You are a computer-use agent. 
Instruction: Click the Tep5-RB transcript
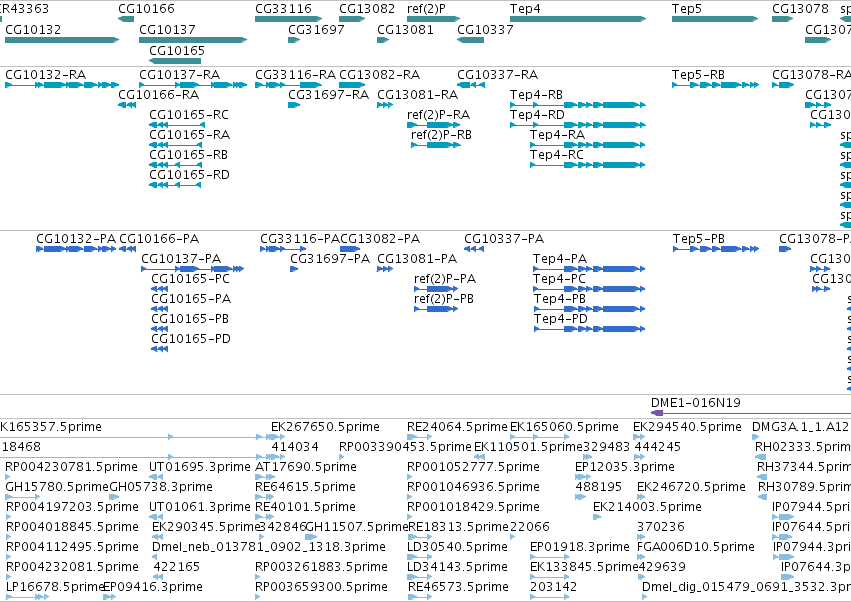[x=715, y=85]
